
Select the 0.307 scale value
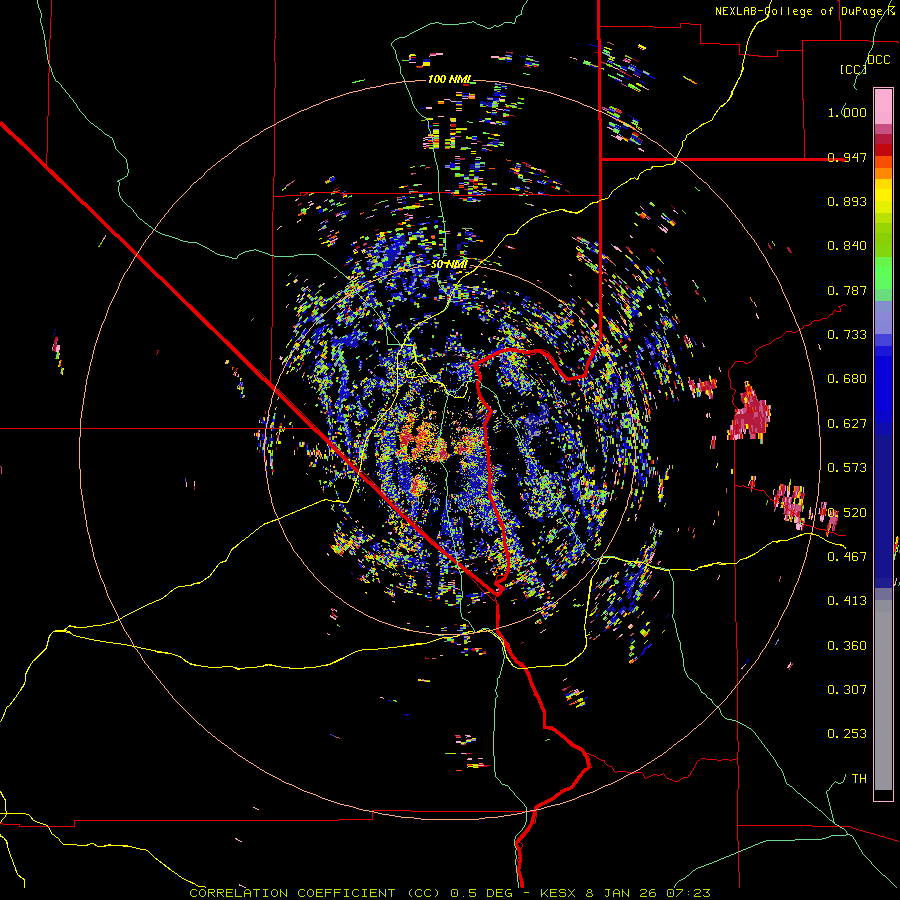pyautogui.click(x=847, y=689)
